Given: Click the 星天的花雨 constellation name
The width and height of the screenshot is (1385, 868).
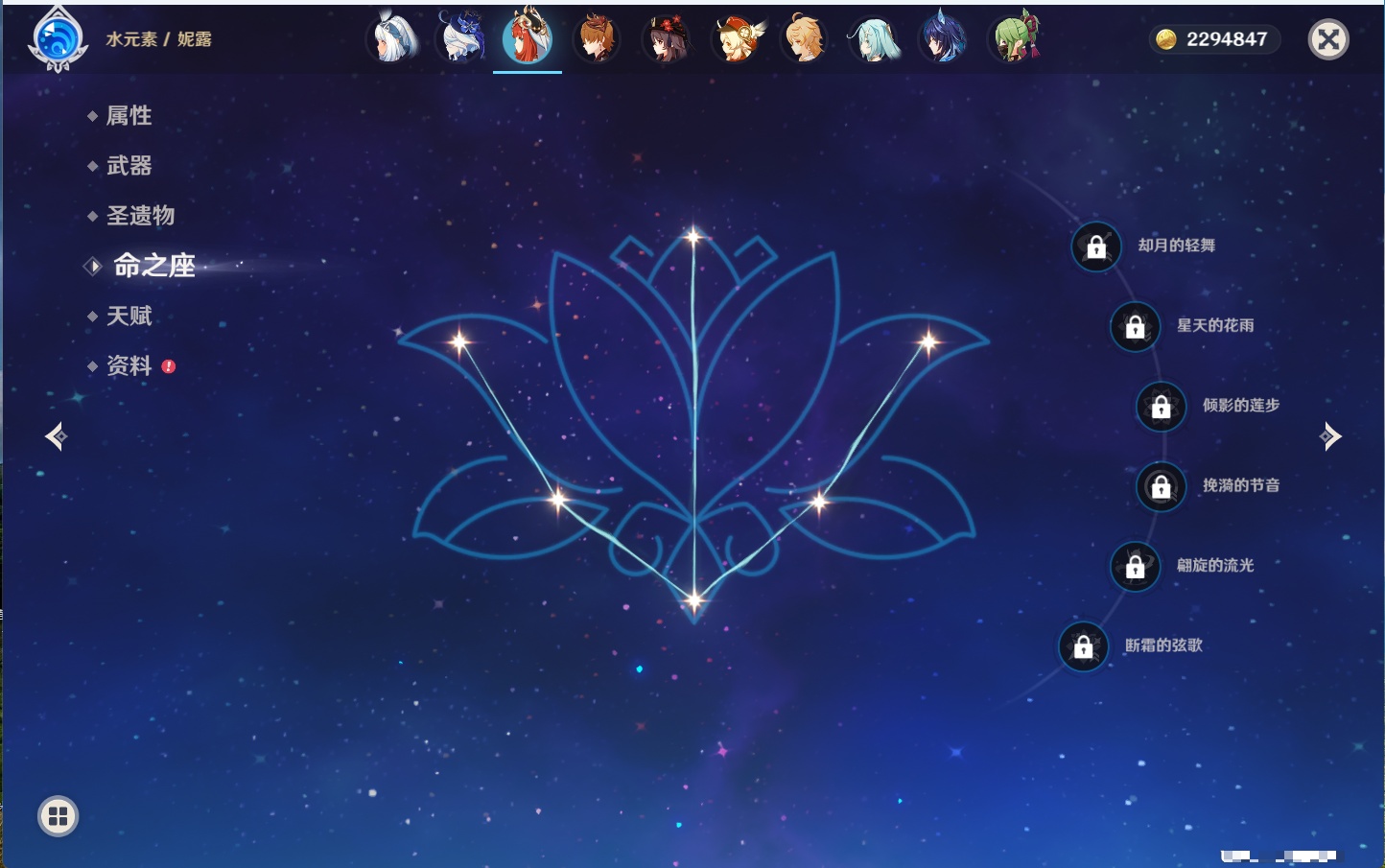Looking at the screenshot, I should point(1215,325).
